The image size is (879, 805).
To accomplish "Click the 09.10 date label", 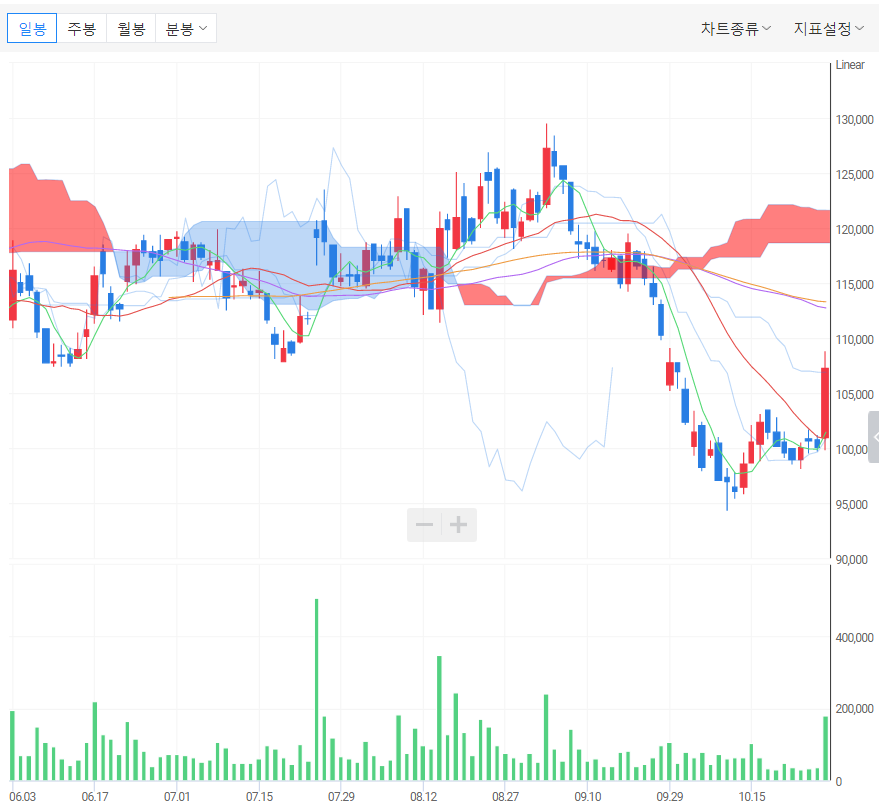I will [587, 796].
